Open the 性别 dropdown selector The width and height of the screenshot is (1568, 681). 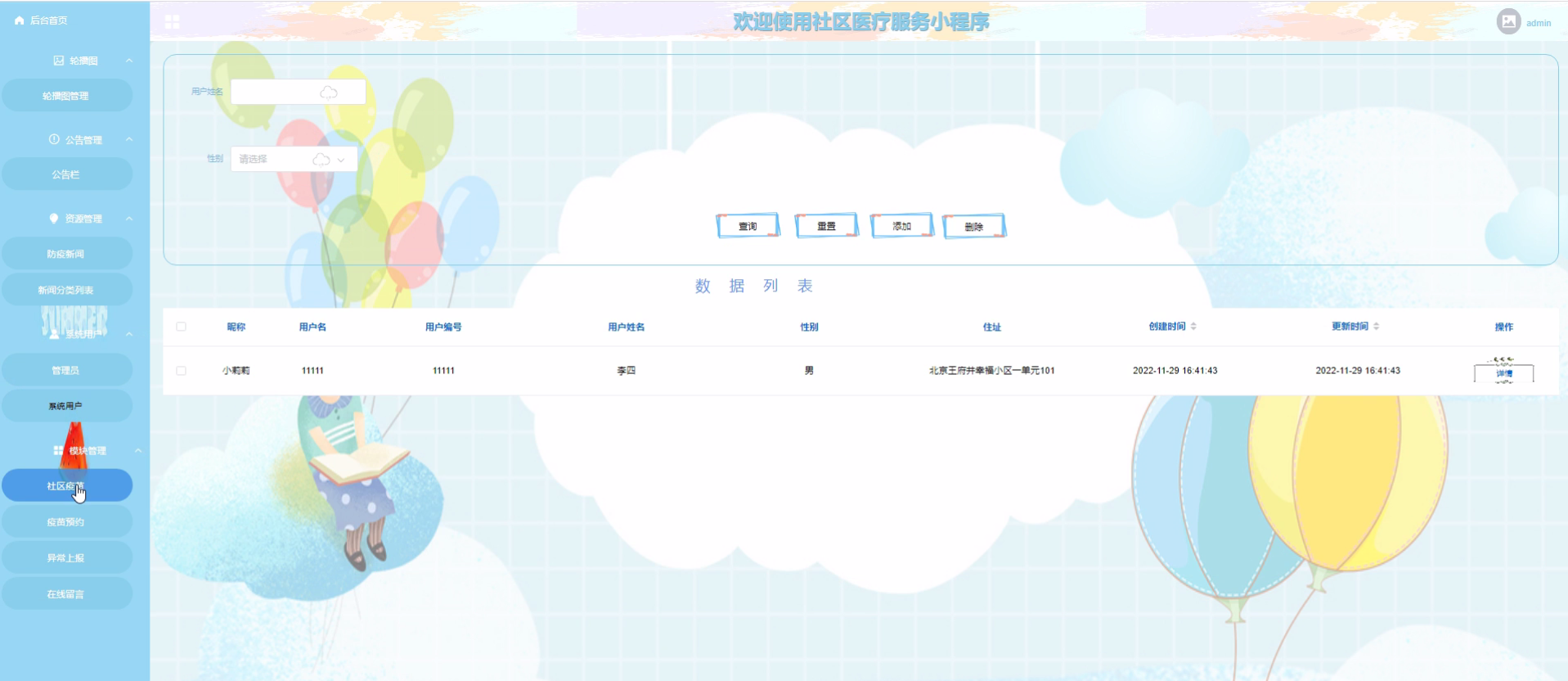point(294,159)
